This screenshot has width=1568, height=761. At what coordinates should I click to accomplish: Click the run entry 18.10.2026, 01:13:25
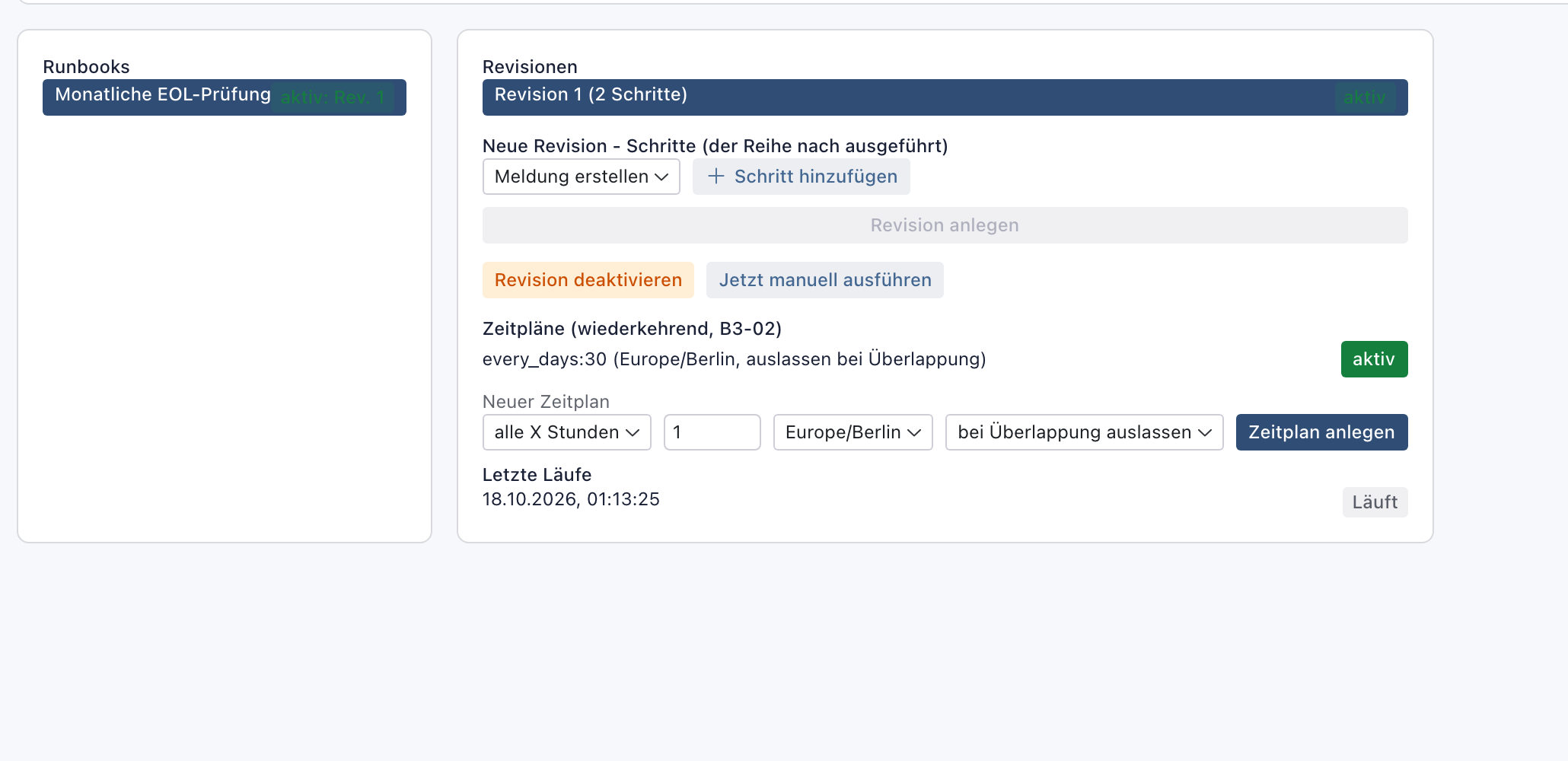[571, 499]
